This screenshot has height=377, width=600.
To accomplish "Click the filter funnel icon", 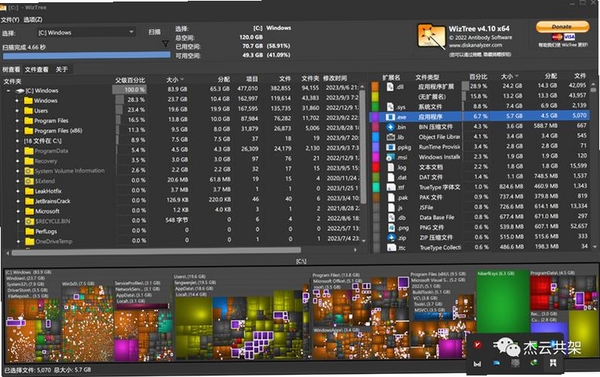I will [165, 44].
